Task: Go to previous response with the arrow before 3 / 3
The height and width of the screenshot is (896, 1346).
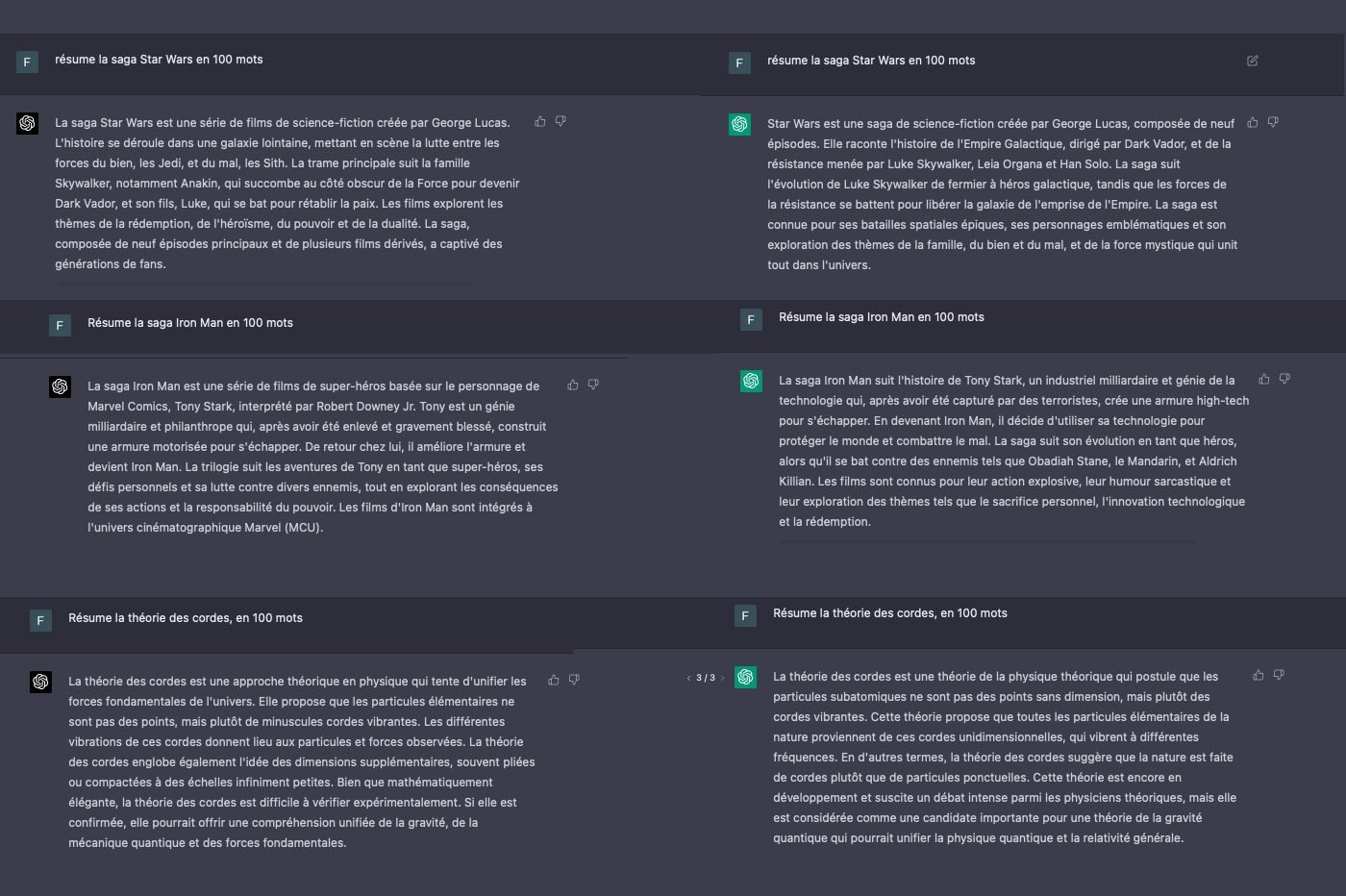Action: coord(688,678)
